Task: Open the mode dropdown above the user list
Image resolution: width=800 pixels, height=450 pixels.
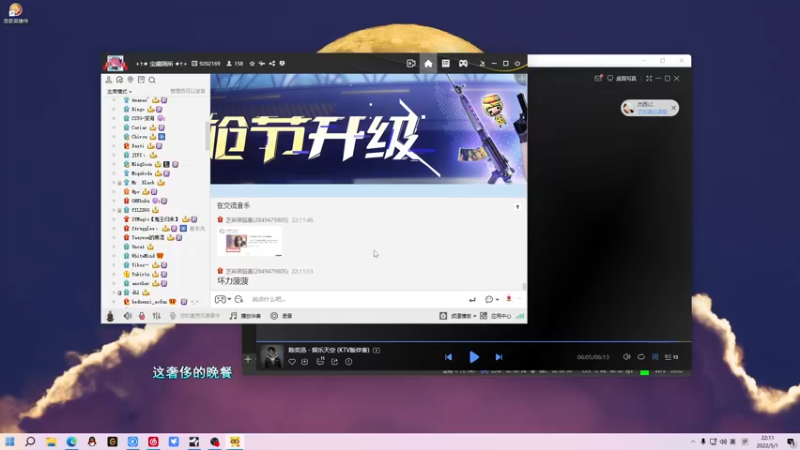Action: (x=119, y=91)
